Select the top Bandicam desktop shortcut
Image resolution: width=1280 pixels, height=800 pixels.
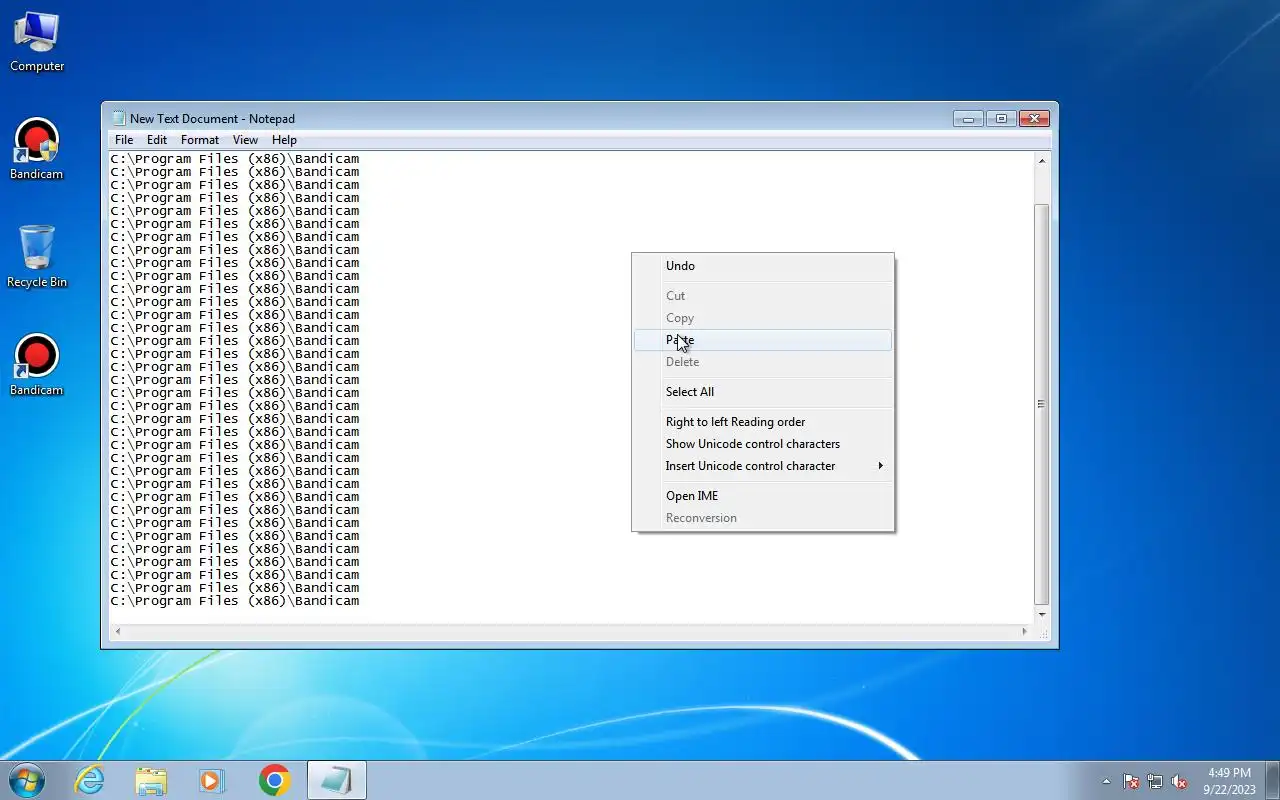click(x=37, y=150)
